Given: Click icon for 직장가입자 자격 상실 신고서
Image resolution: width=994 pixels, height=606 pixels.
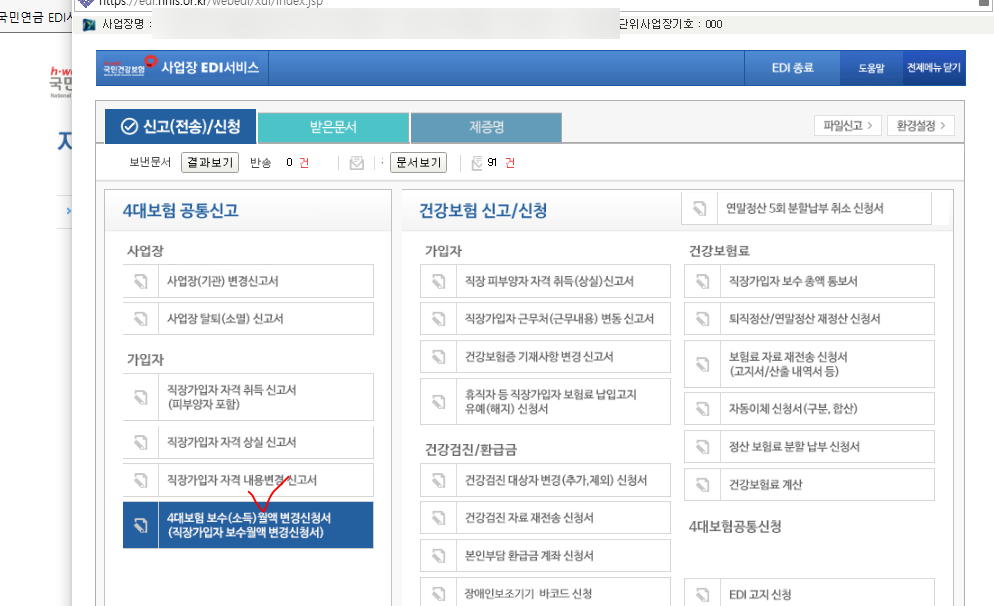Looking at the screenshot, I should click(x=141, y=442).
